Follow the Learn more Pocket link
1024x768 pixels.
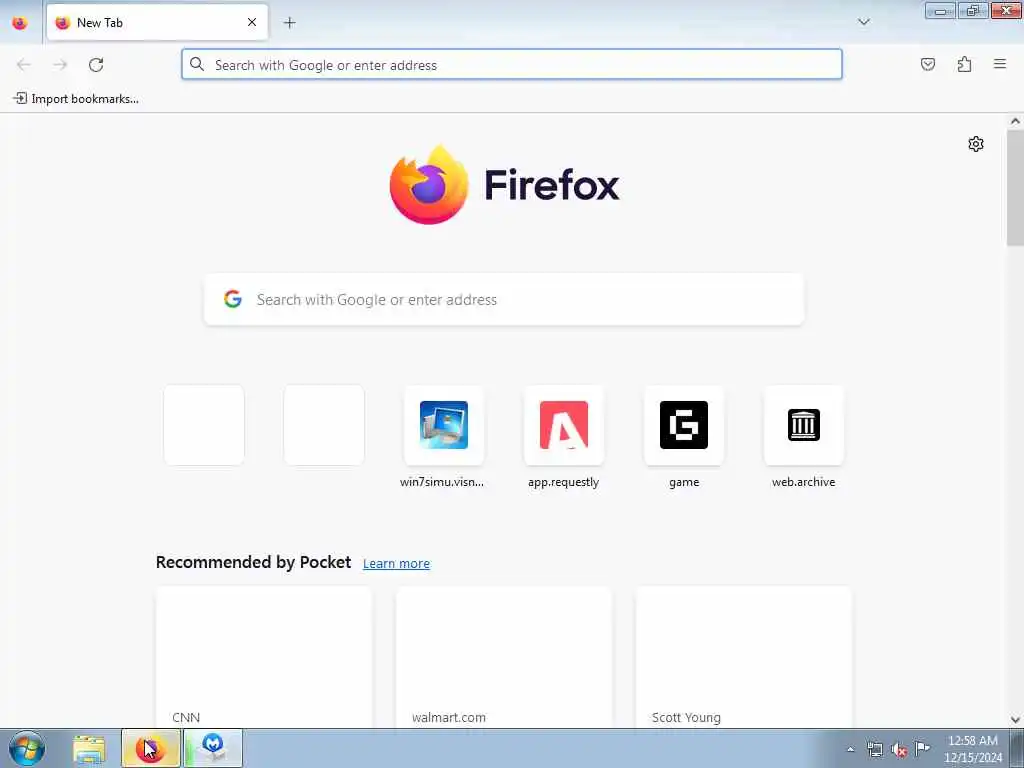(396, 563)
